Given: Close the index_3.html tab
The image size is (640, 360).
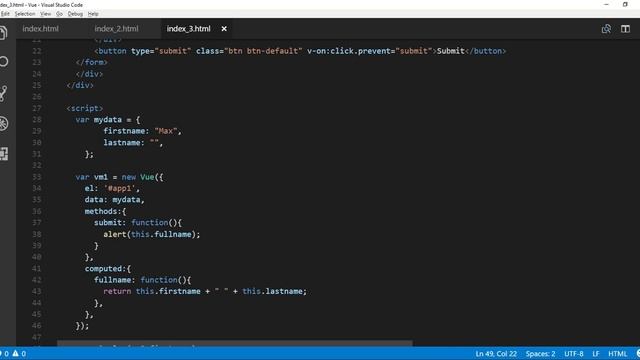Looking at the screenshot, I should pos(224,29).
